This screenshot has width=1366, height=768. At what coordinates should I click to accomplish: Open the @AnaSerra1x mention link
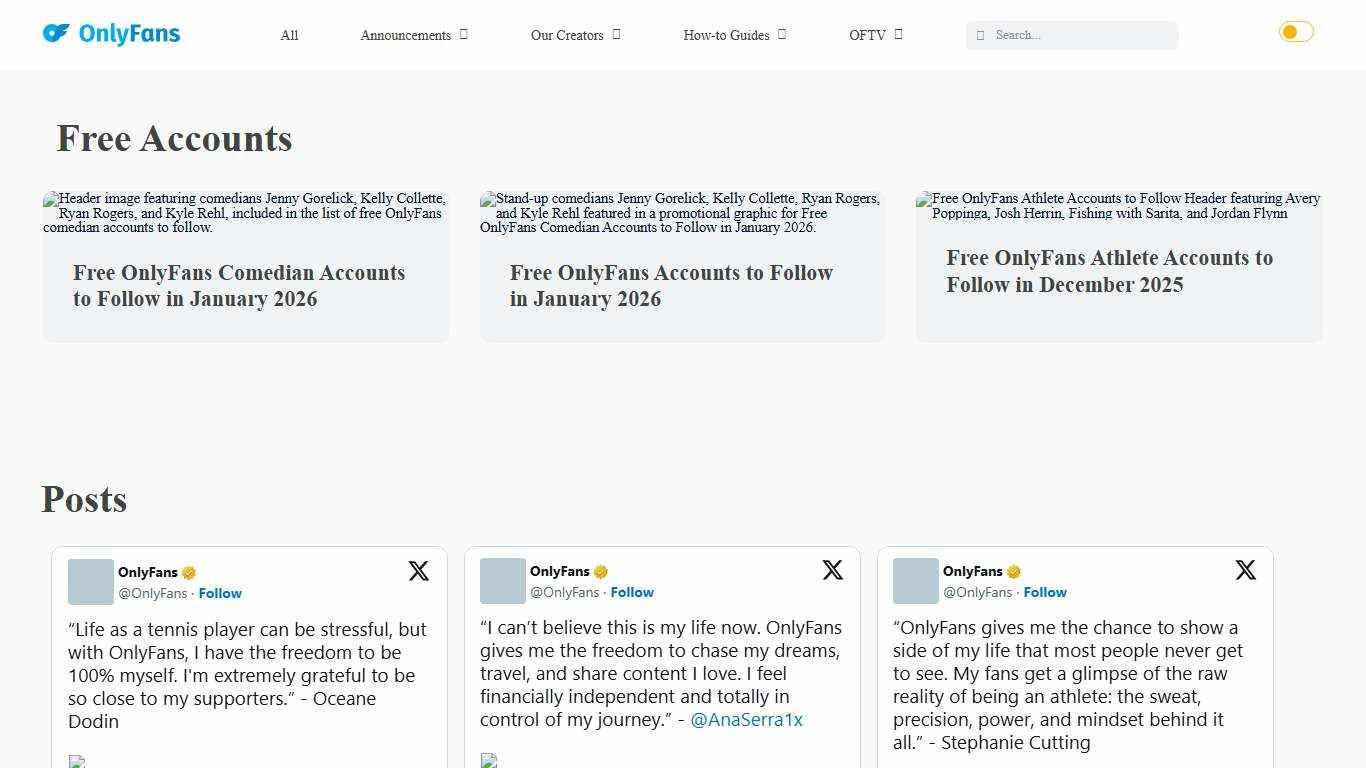click(x=746, y=719)
